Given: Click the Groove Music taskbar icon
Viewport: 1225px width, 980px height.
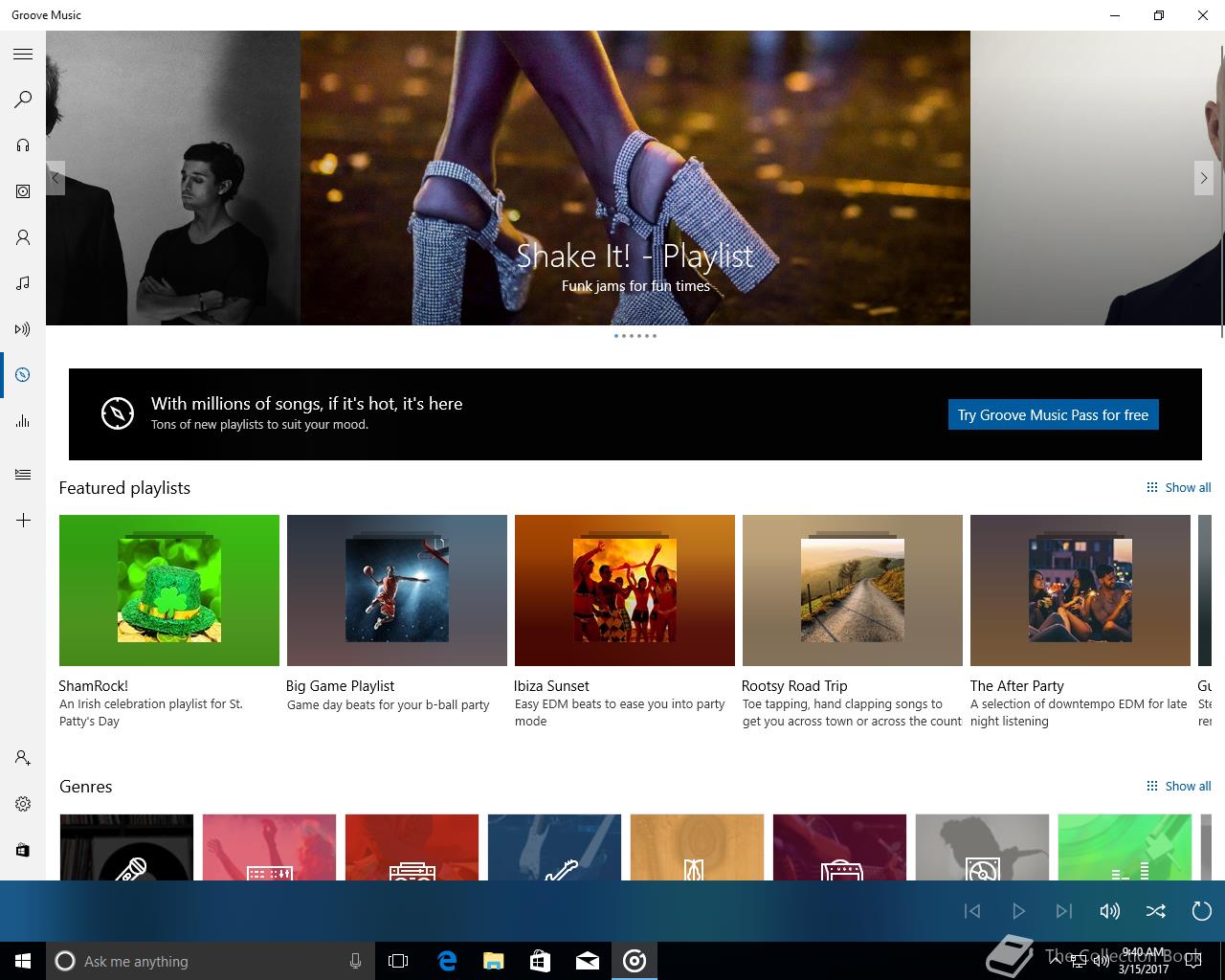Looking at the screenshot, I should coord(635,961).
